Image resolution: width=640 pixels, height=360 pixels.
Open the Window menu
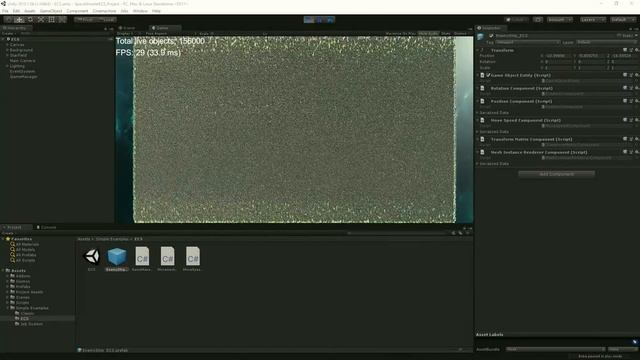pos(140,11)
